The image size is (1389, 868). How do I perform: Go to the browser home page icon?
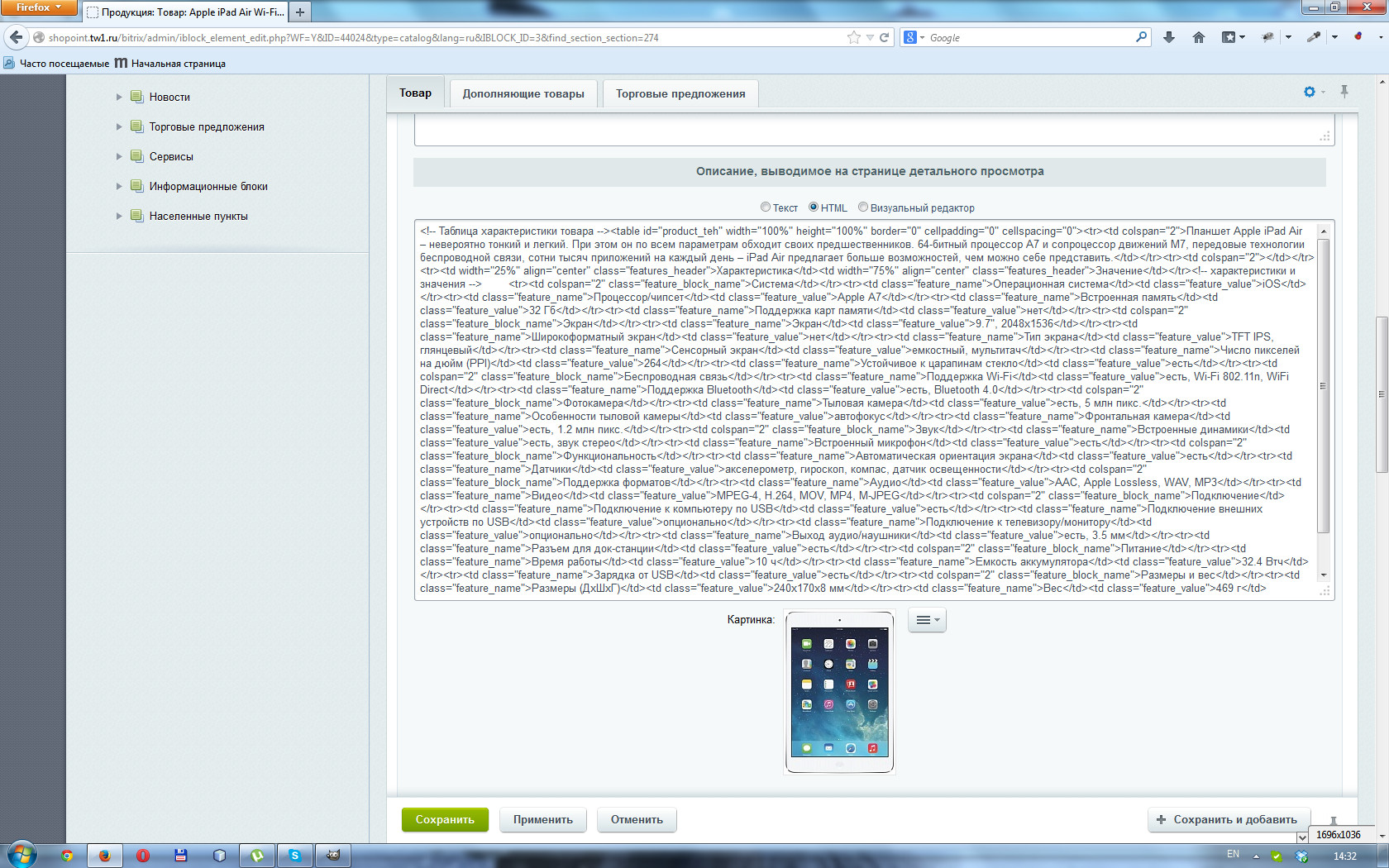click(1199, 37)
